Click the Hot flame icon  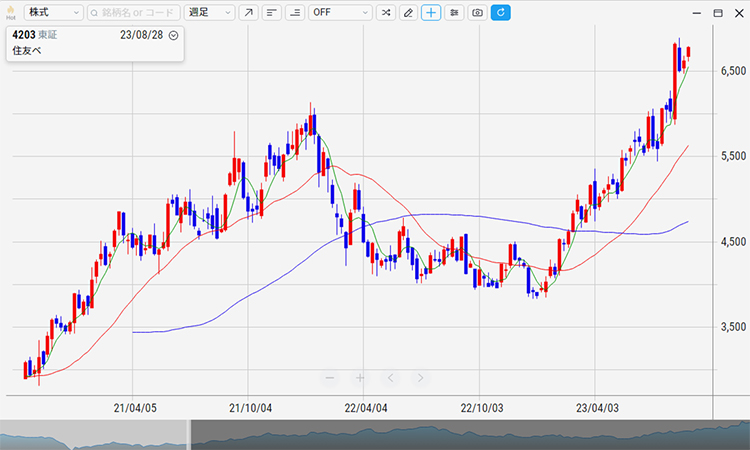(x=10, y=13)
